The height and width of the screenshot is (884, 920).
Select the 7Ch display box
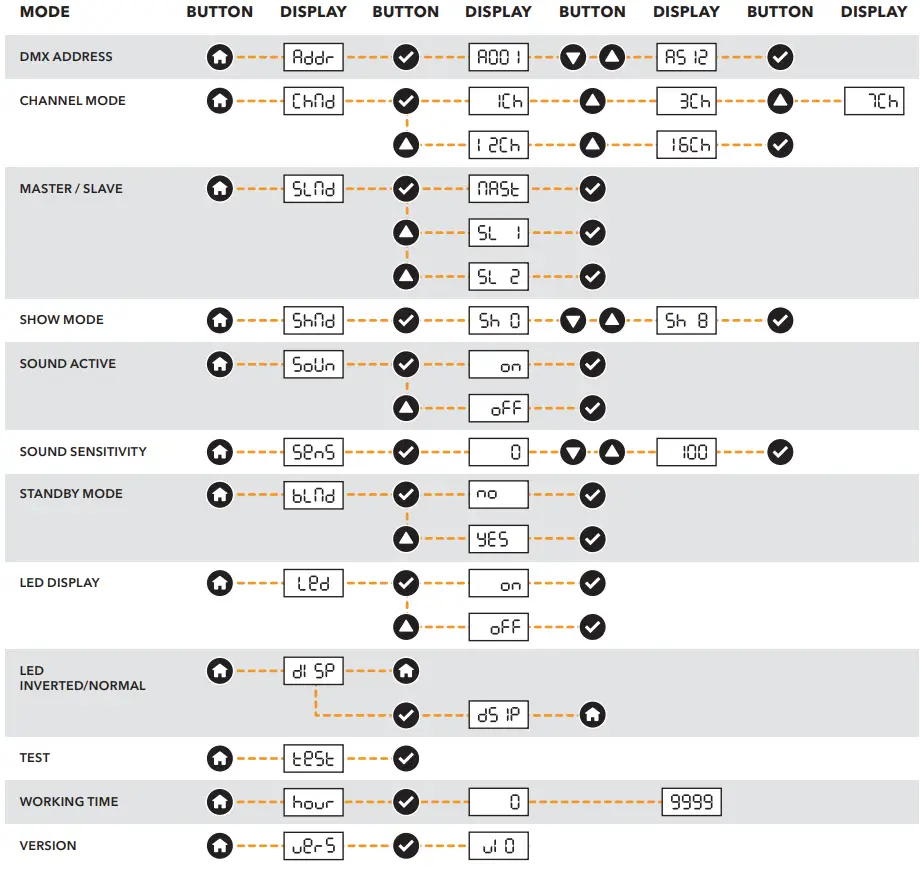[874, 101]
